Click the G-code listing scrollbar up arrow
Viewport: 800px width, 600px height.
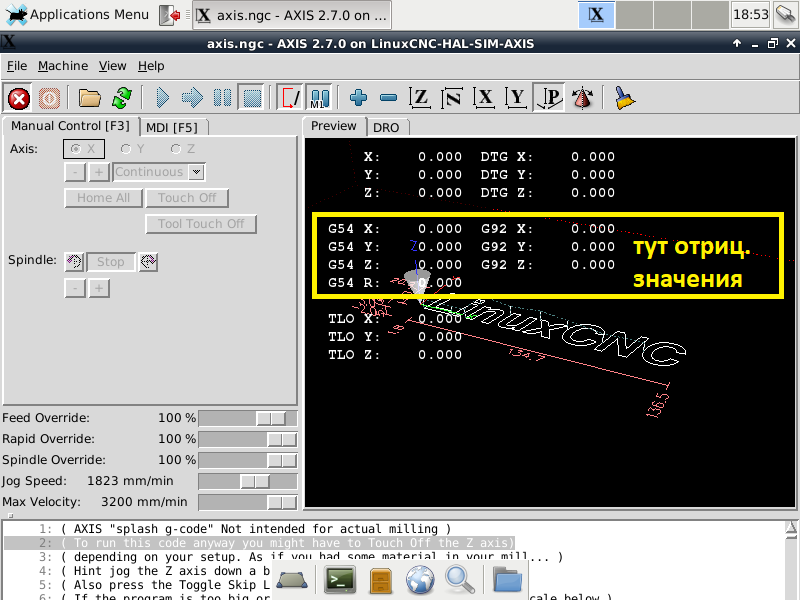pos(791,529)
